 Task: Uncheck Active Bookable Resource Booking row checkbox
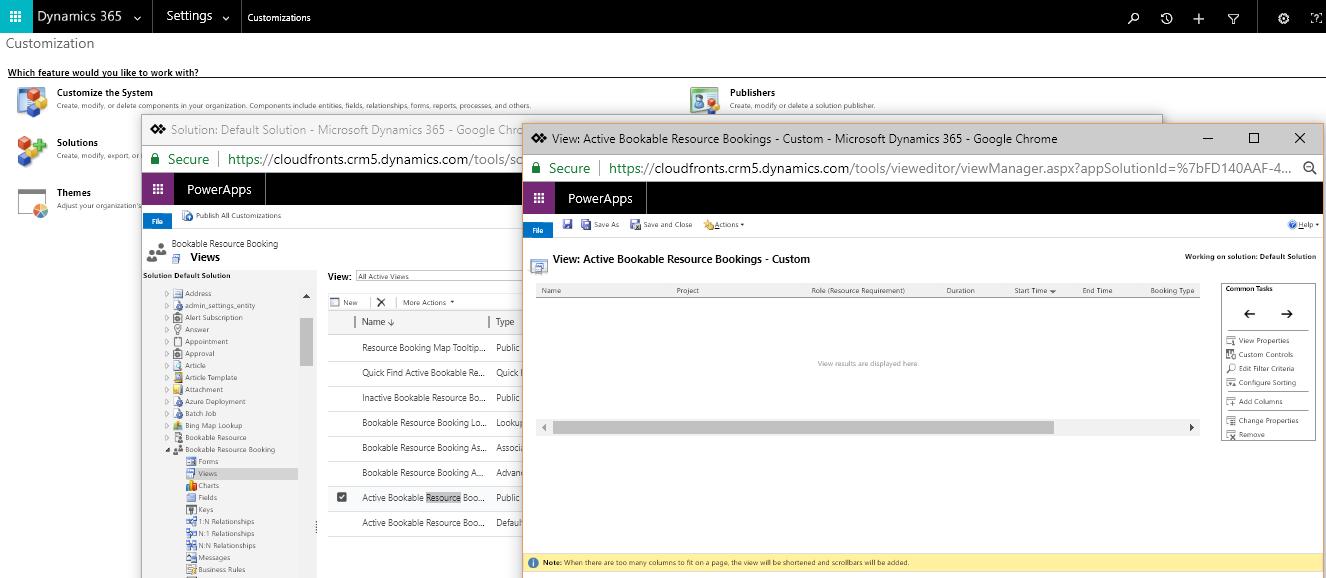342,497
